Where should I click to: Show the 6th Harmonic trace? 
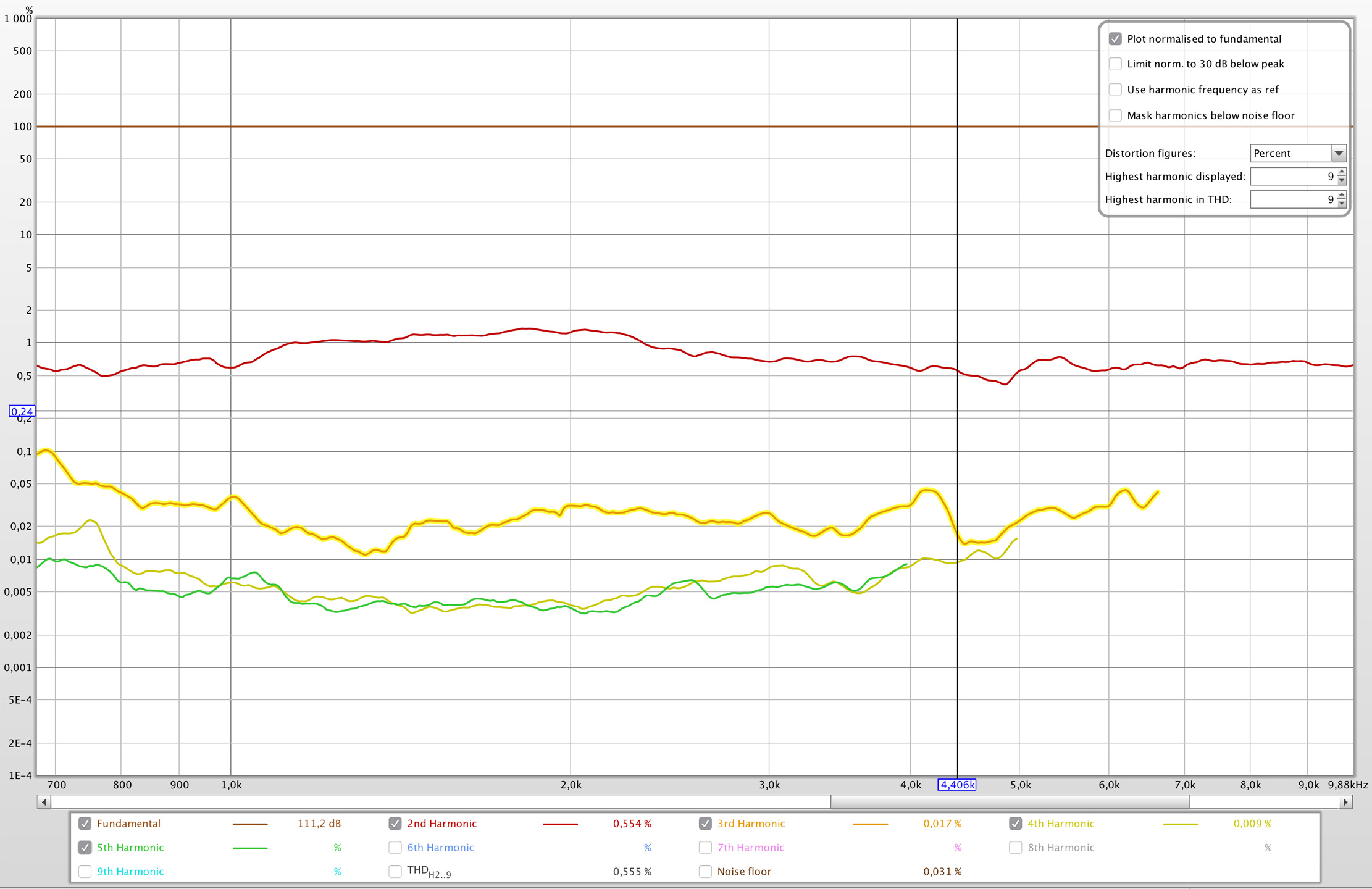395,848
